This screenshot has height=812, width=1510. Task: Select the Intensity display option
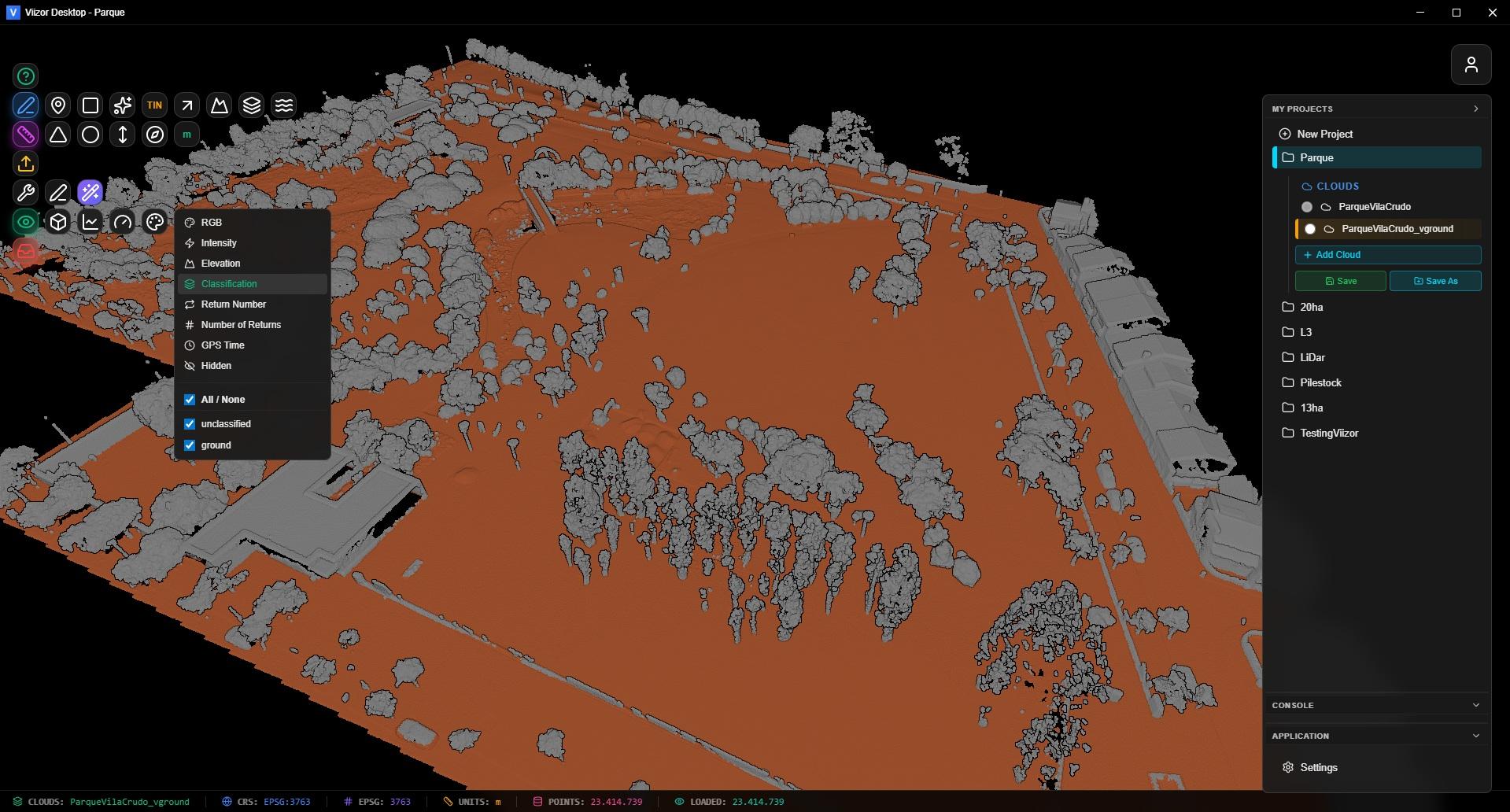coord(219,243)
